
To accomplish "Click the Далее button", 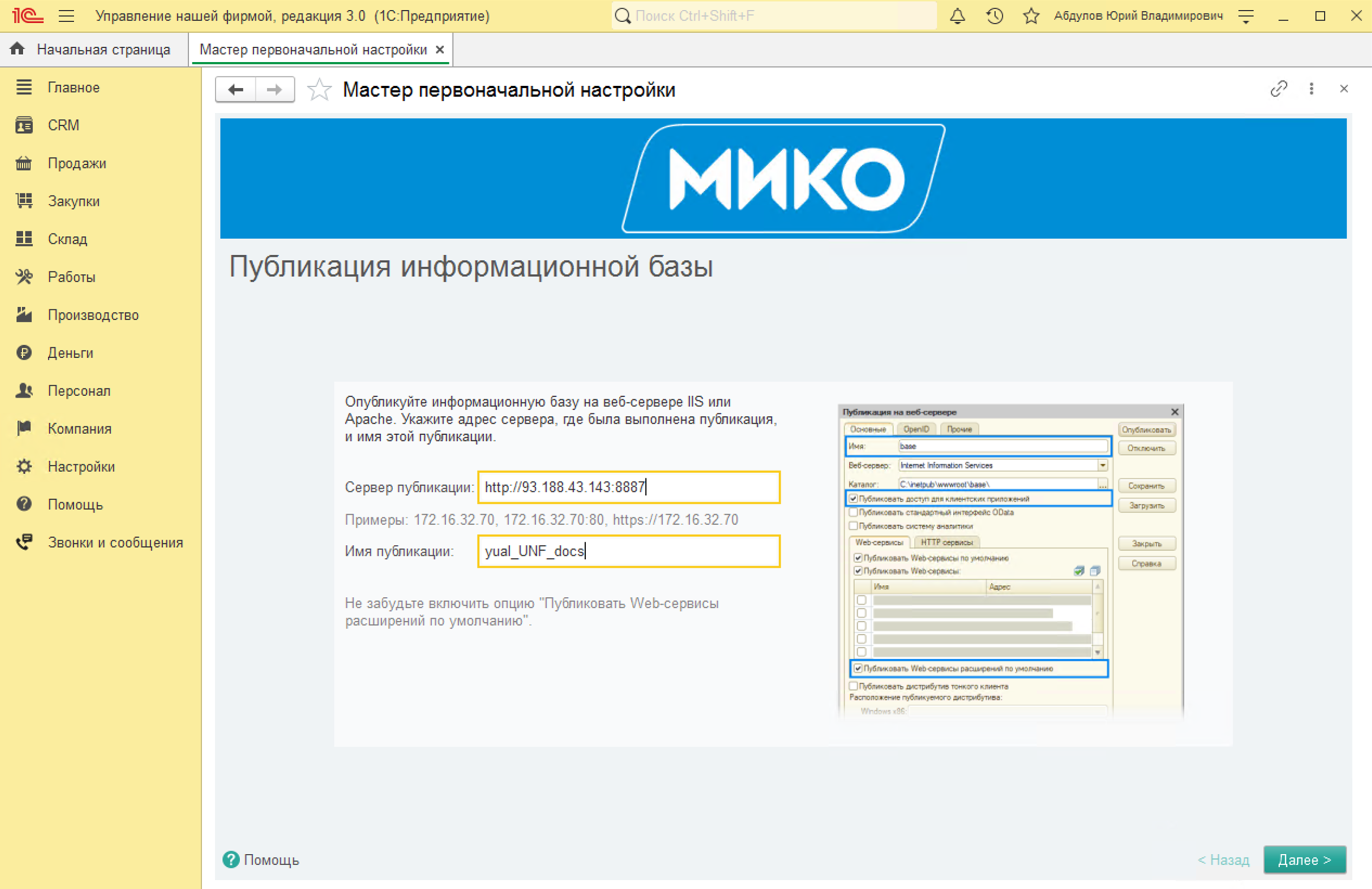I will (1305, 860).
